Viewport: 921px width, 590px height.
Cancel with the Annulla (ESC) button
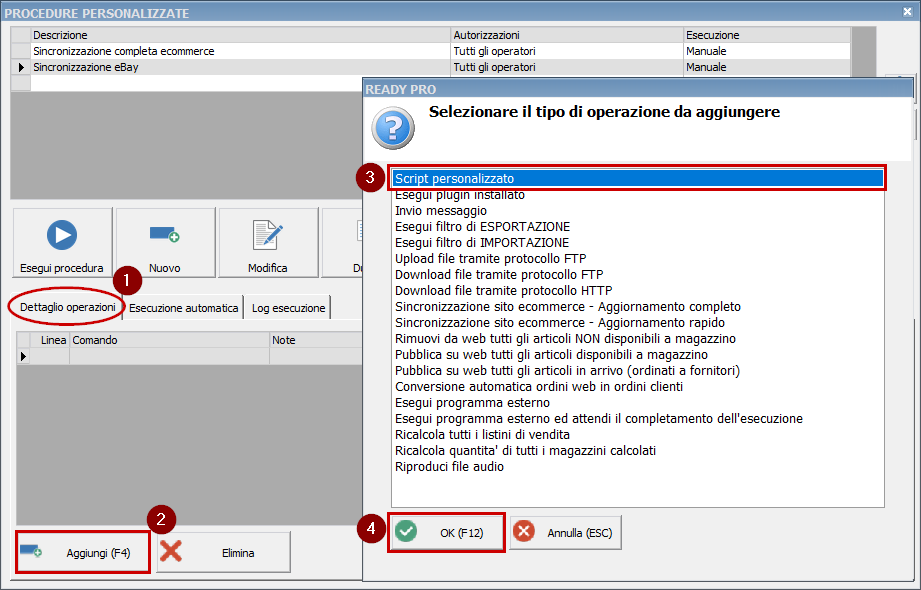[565, 533]
